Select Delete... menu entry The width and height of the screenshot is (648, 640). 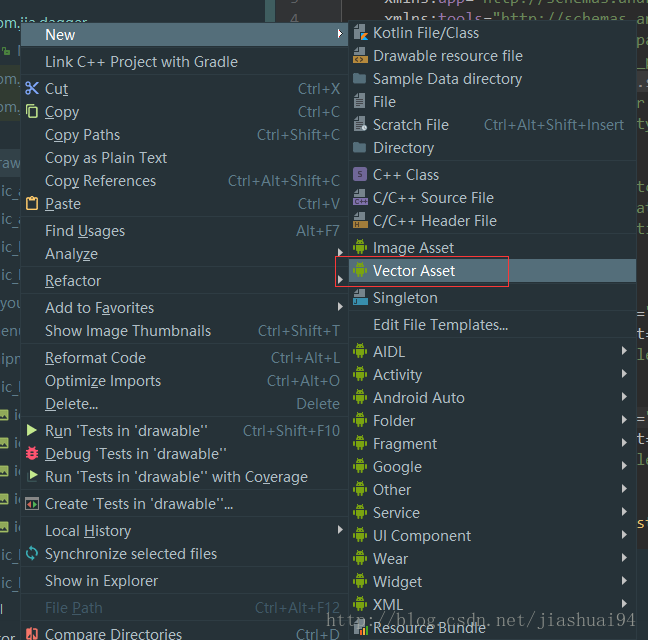184,404
